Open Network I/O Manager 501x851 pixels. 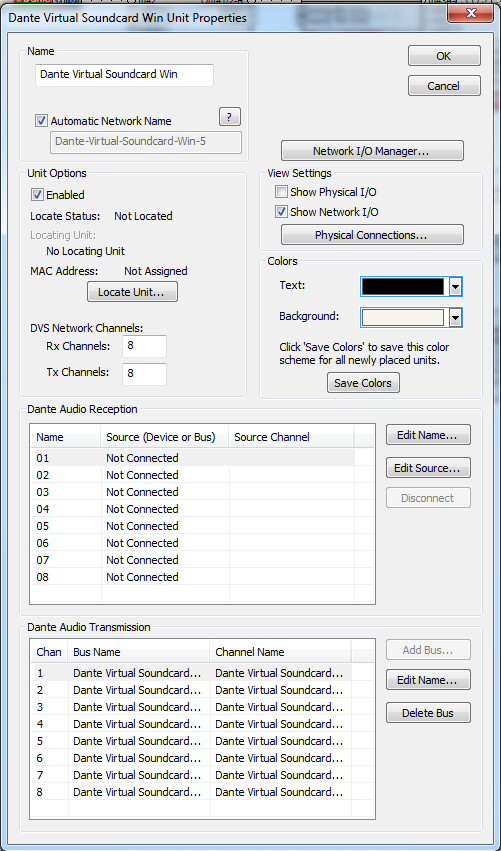tap(372, 151)
